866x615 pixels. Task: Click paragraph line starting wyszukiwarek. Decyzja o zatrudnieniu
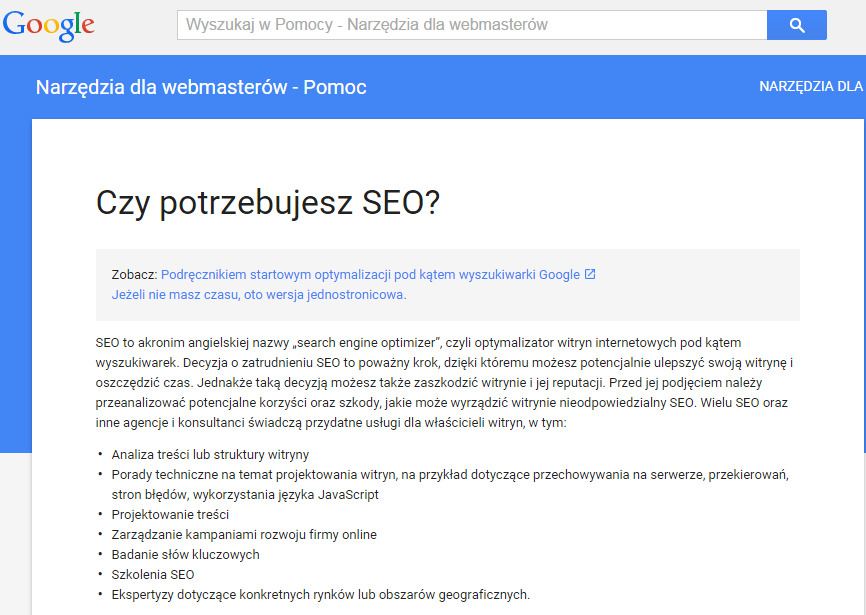tap(444, 363)
